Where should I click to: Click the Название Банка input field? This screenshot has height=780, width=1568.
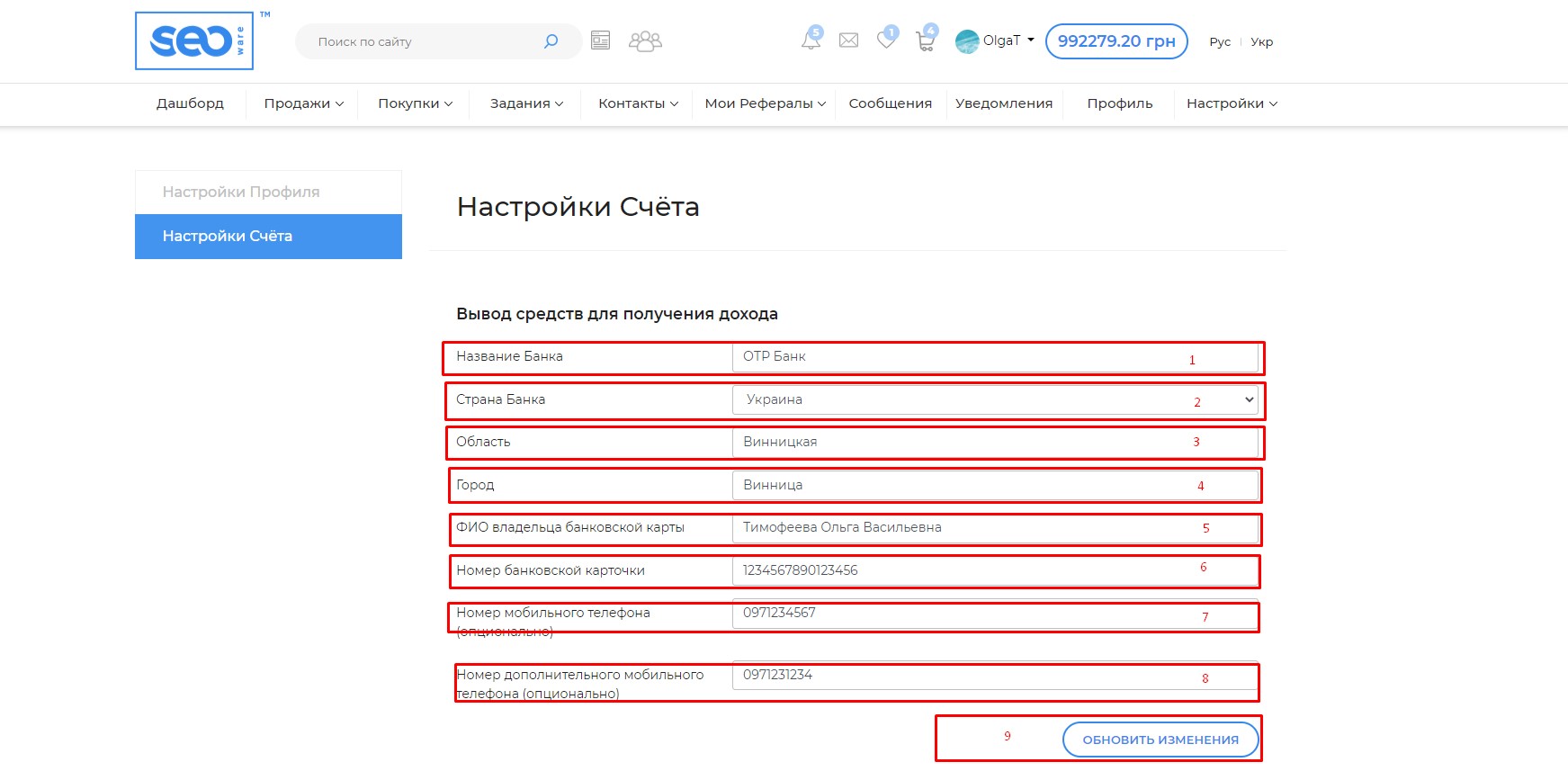click(994, 357)
